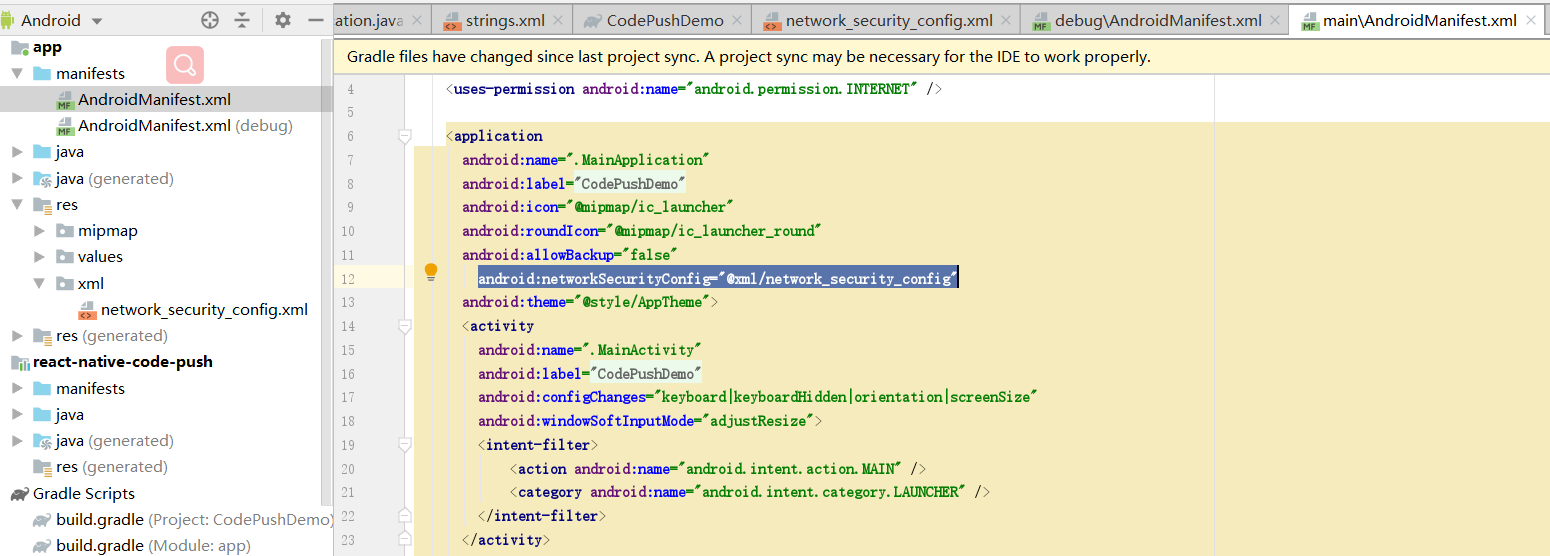The image size is (1550, 556).
Task: Click the category LAUNCHER line
Action: tap(750, 492)
